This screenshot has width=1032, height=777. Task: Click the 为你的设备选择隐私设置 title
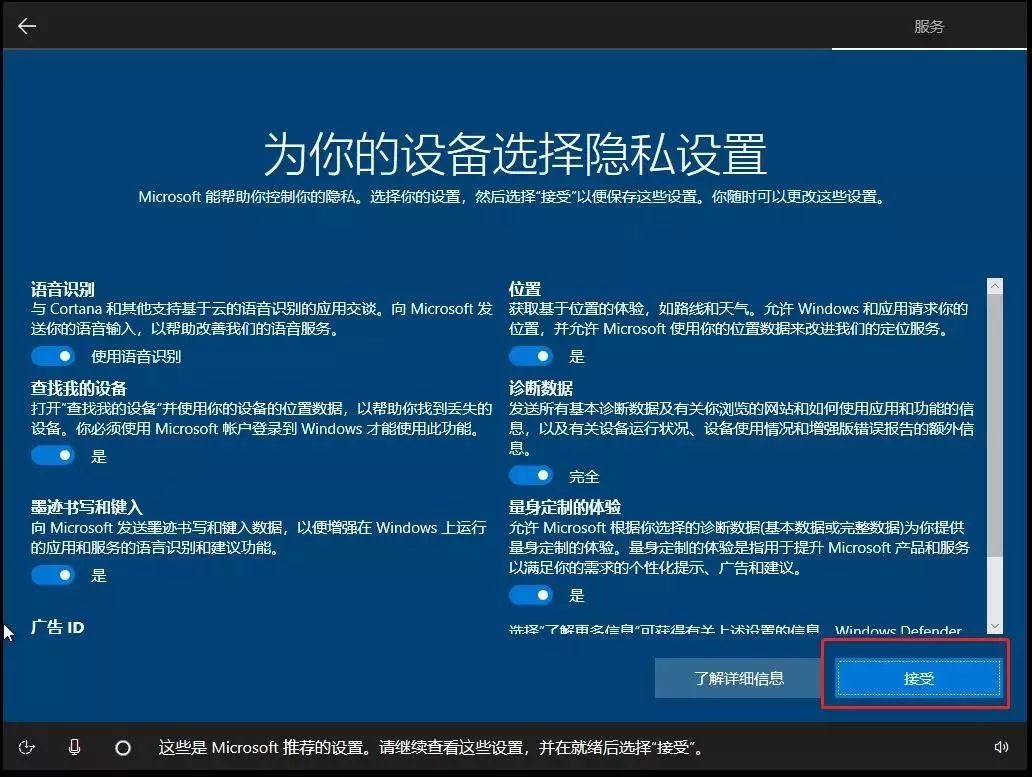click(515, 154)
